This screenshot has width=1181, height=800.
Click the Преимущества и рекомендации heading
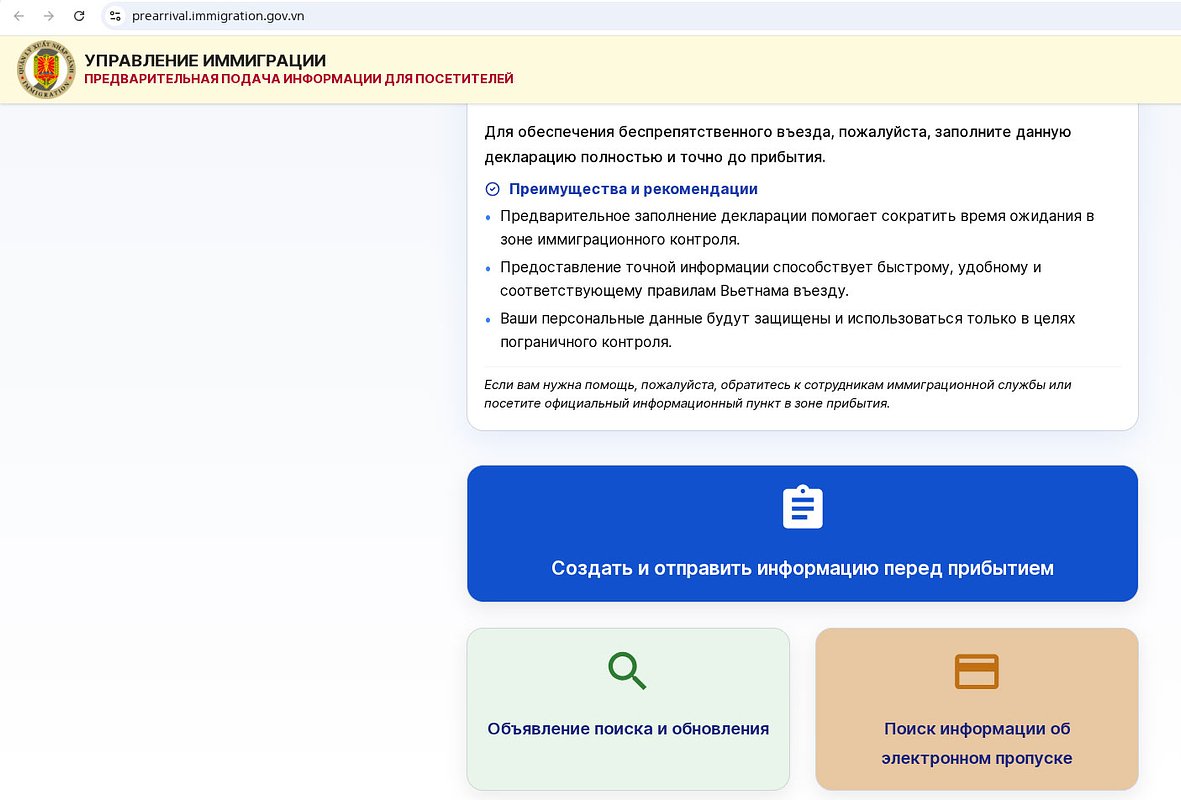point(633,189)
